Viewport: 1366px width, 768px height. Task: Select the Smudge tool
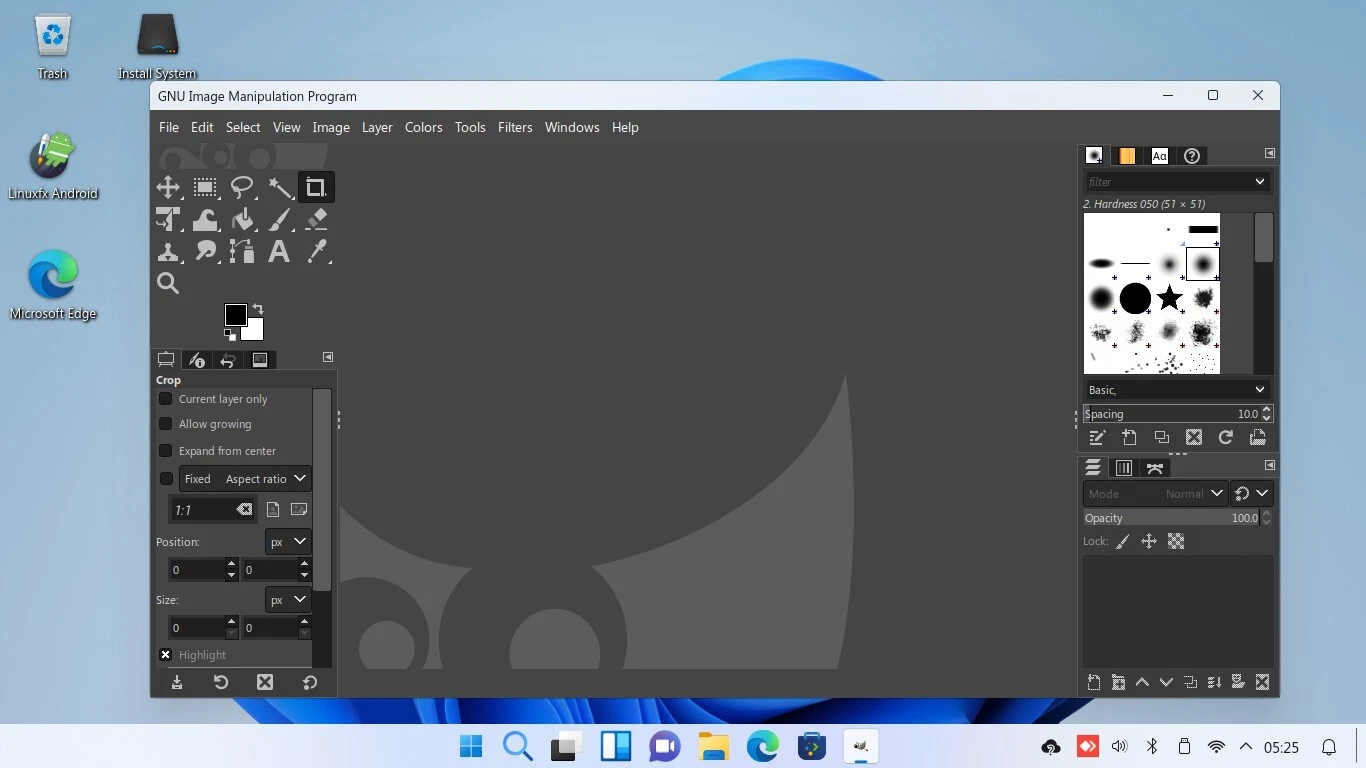click(x=205, y=251)
